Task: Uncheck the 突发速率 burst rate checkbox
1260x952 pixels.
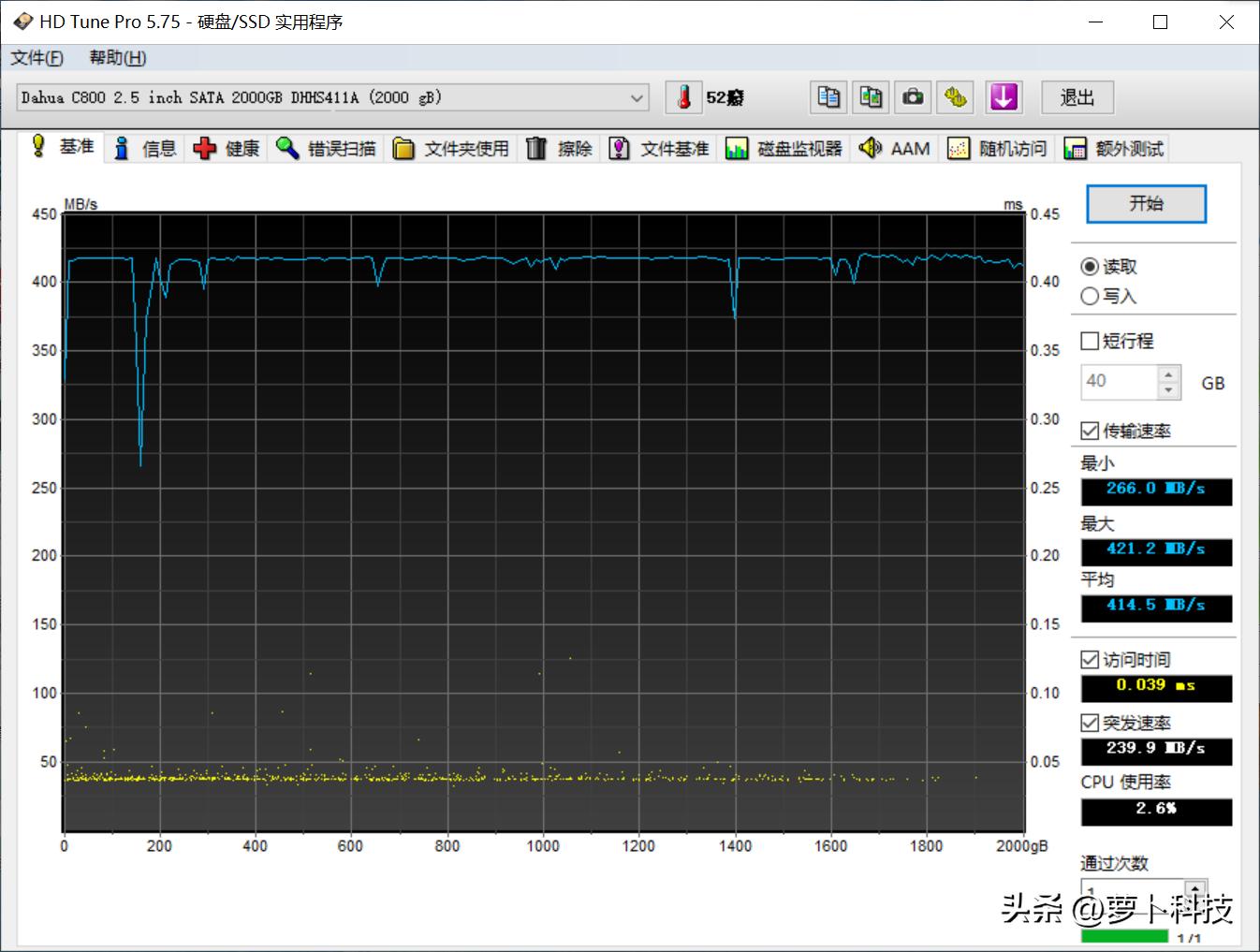Action: (x=1089, y=722)
